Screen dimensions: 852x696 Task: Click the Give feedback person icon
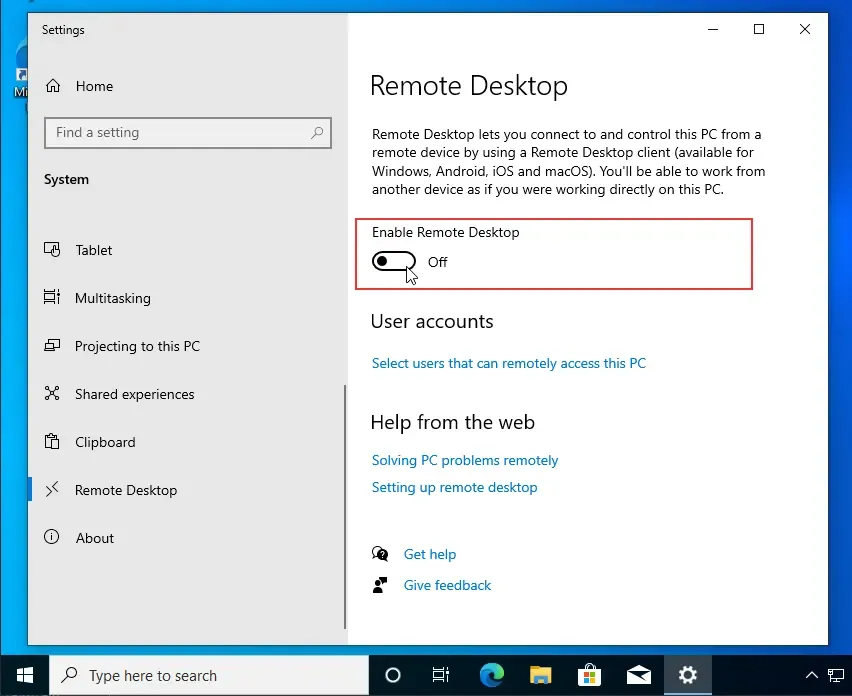(x=380, y=585)
